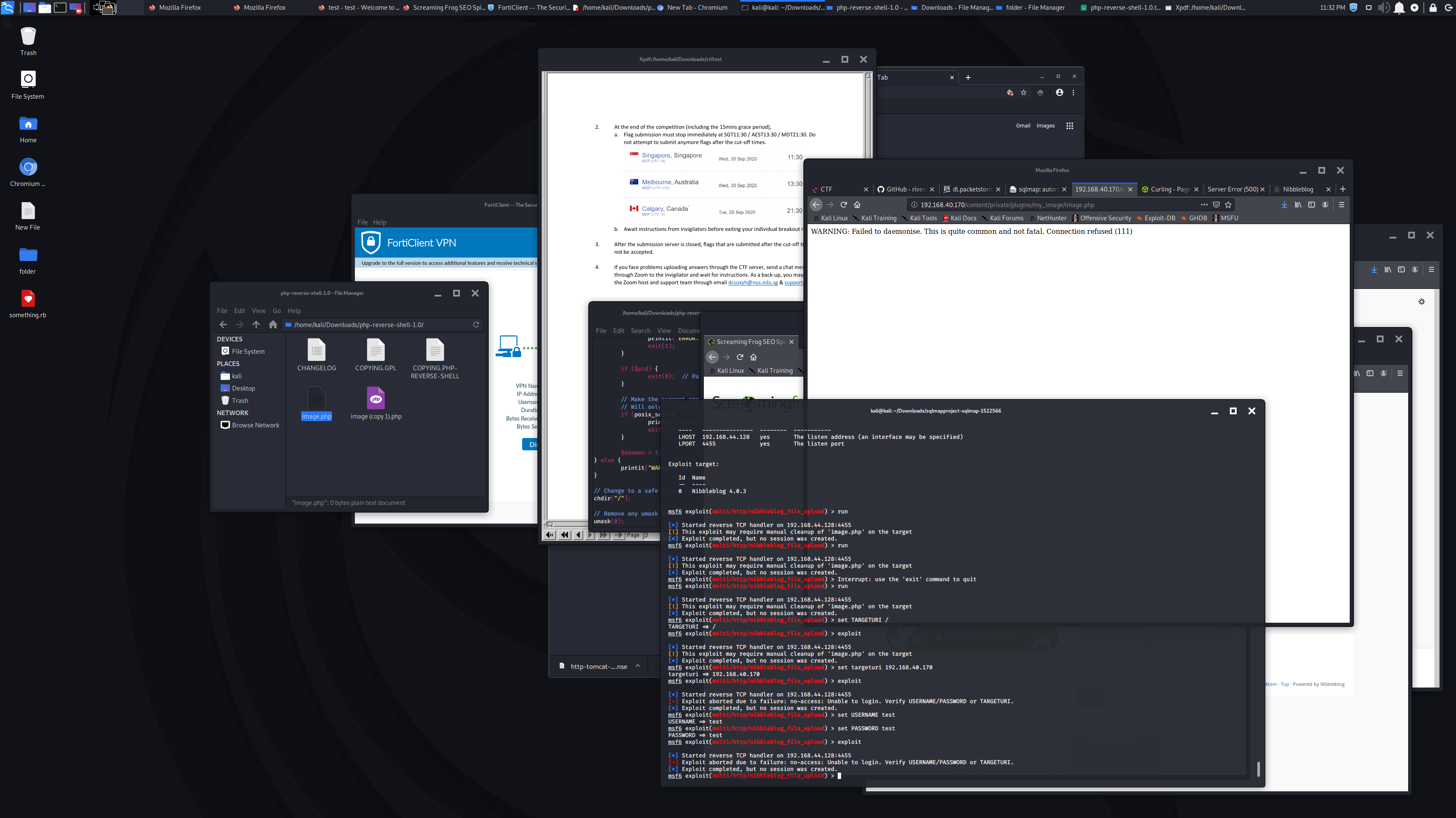Open Firefox downloads arrow in main window
1456x818 pixels.
(1284, 205)
